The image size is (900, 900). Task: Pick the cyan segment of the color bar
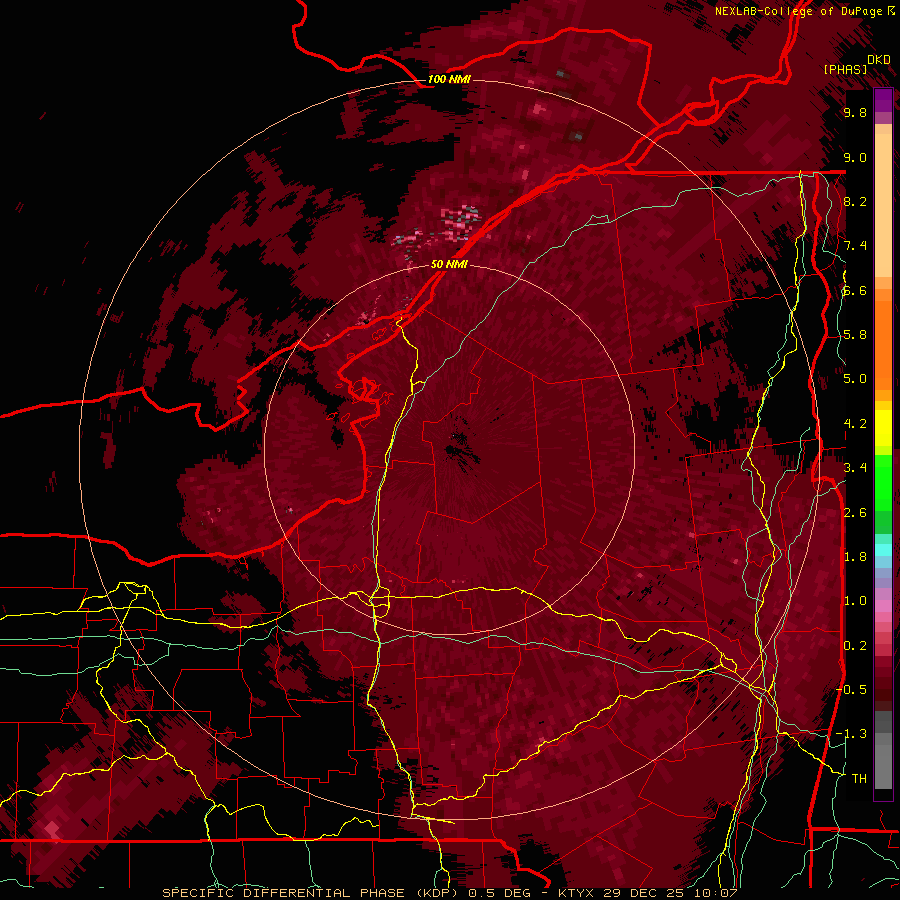[883, 550]
